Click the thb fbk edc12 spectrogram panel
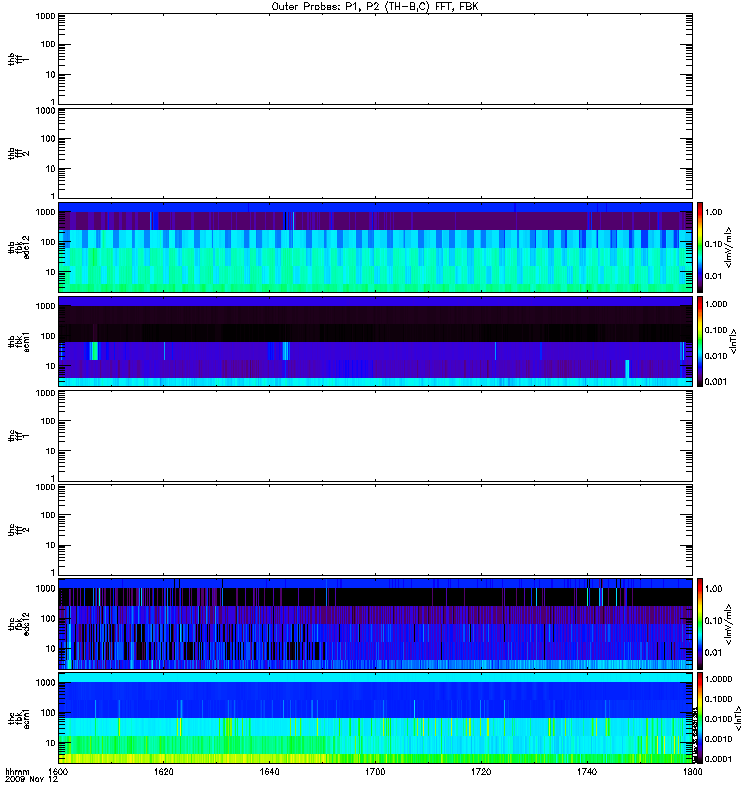750x800 pixels. tap(375, 247)
